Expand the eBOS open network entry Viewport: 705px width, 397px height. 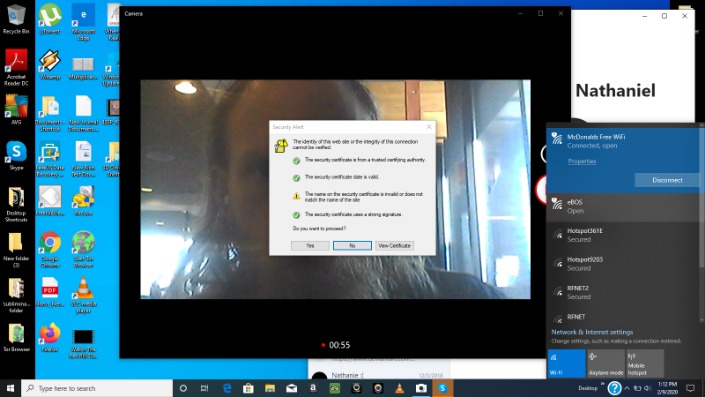point(623,207)
